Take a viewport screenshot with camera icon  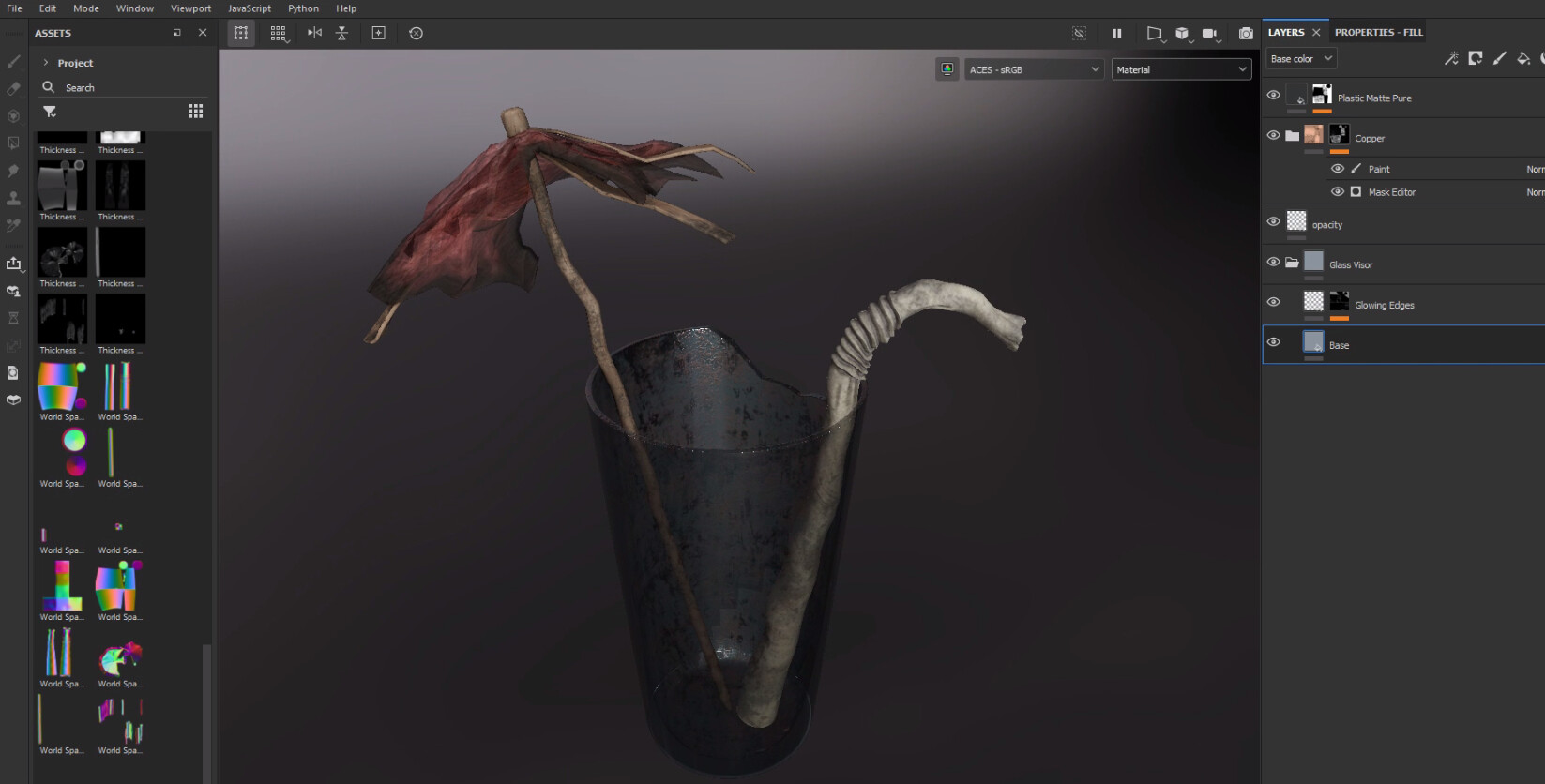1246,33
